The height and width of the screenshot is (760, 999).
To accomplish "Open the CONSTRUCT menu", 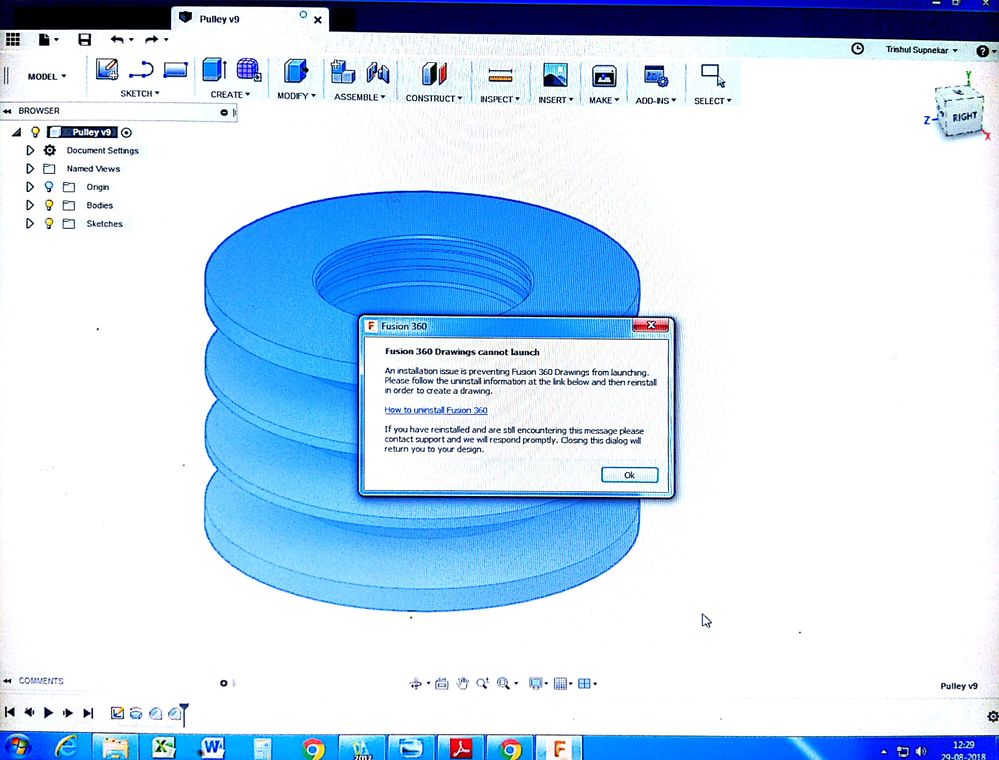I will pos(434,98).
